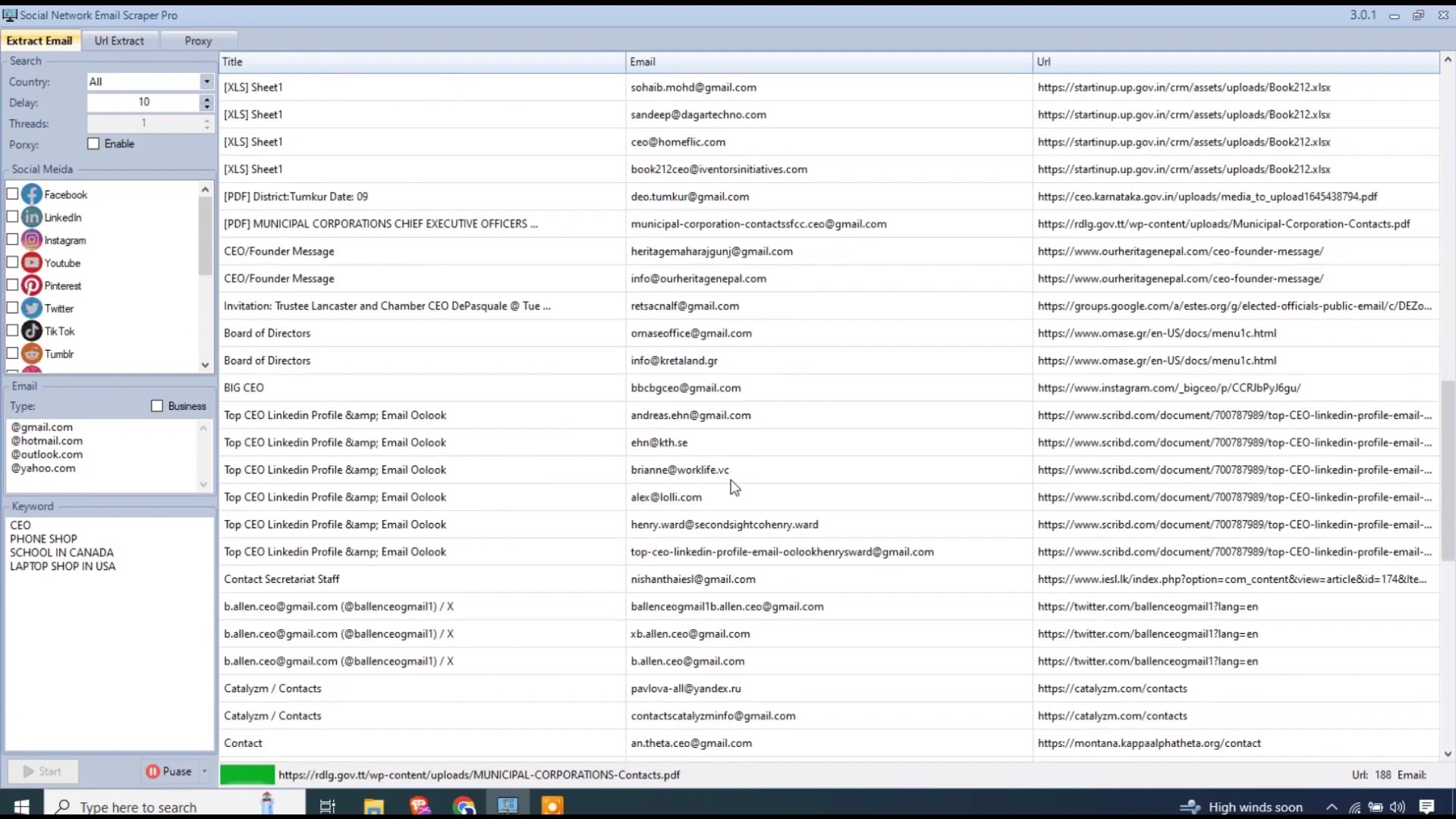Click the Tumblr logo icon

pos(32,354)
